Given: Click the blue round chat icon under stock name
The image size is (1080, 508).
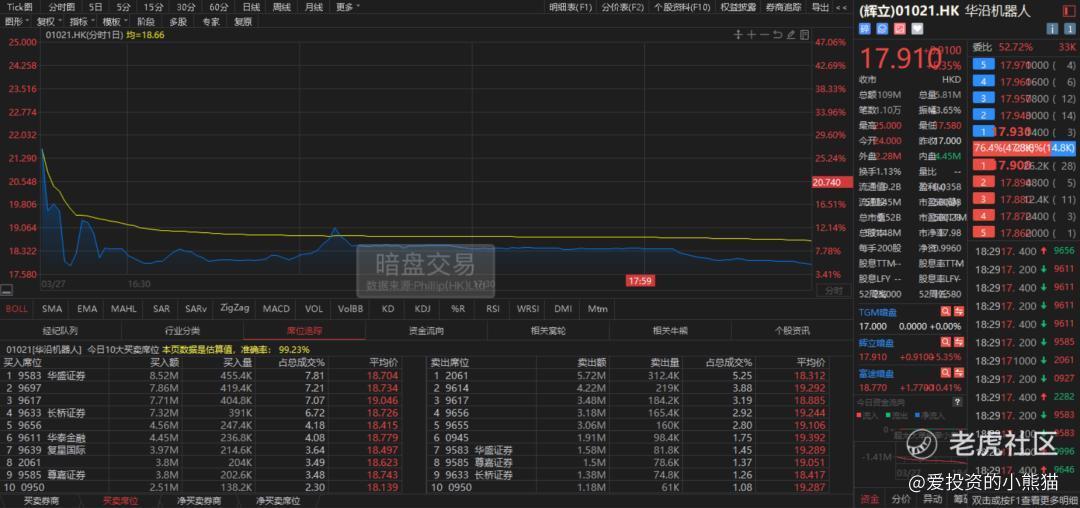Looking at the screenshot, I should (882, 28).
